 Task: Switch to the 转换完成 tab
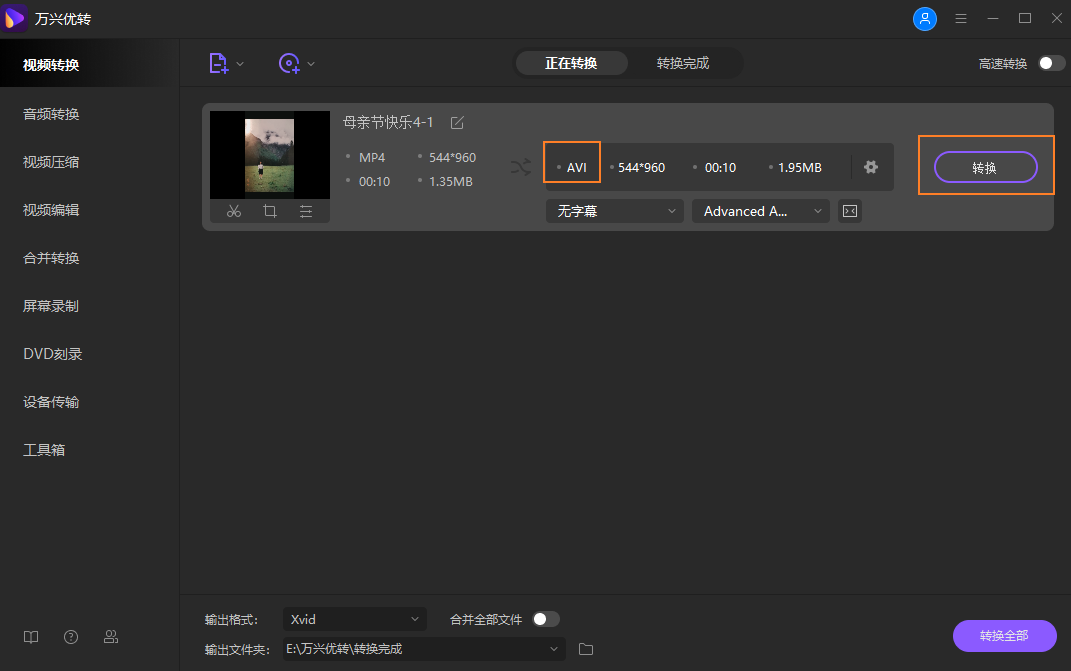pos(684,62)
